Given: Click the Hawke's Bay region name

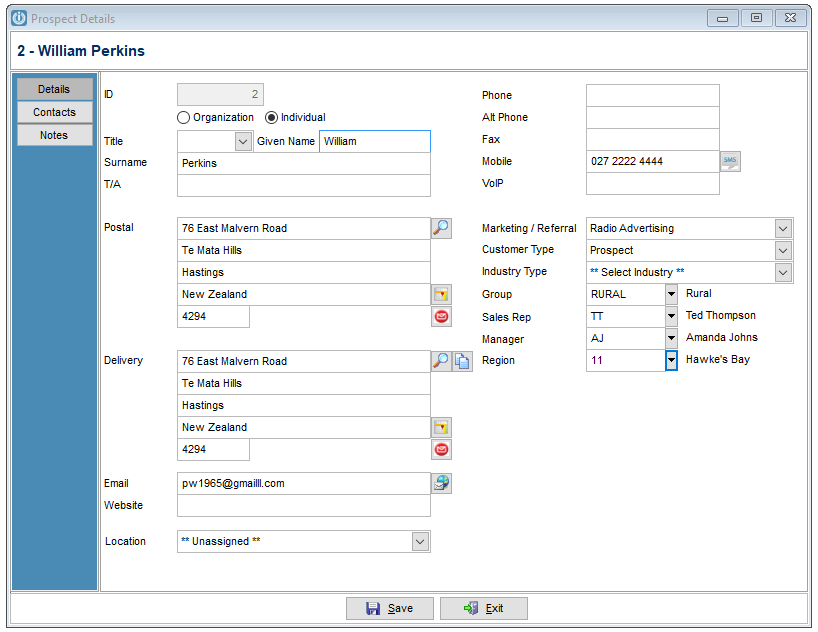Looking at the screenshot, I should click(717, 359).
